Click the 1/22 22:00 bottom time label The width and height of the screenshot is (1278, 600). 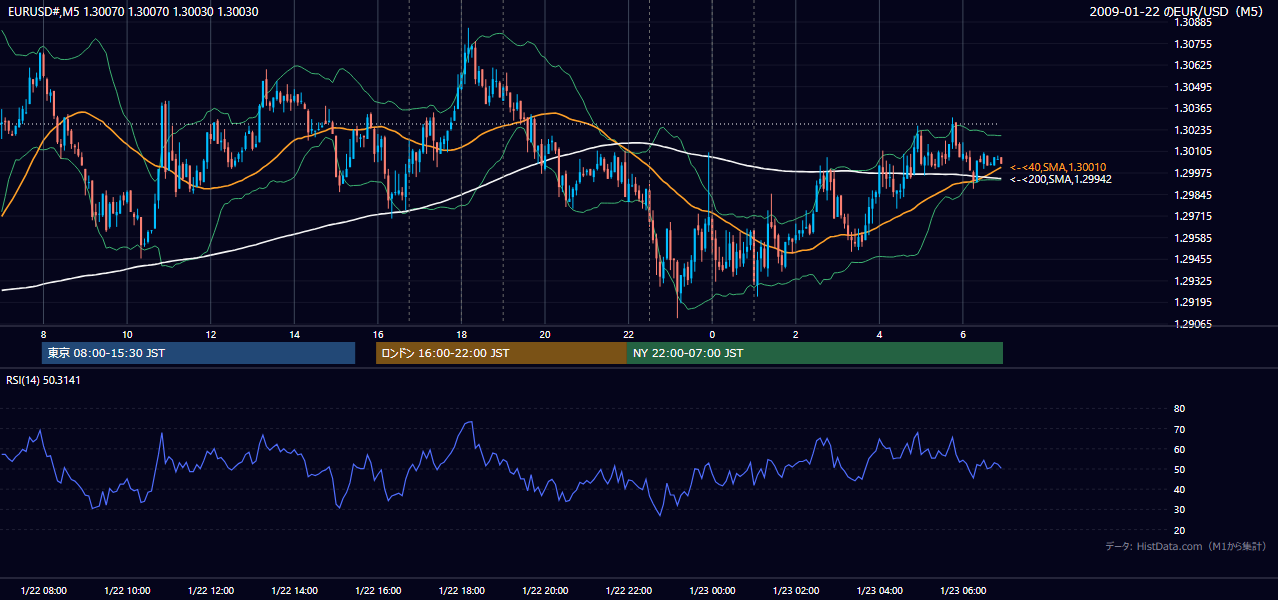pos(629,591)
